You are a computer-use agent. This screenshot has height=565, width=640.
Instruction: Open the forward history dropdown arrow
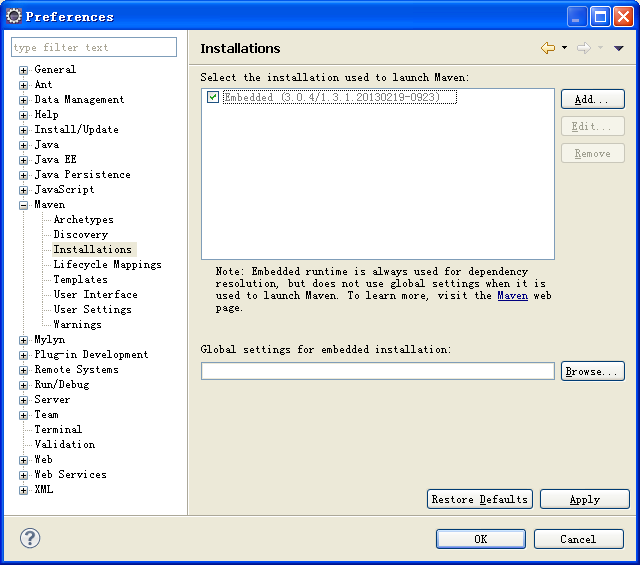pyautogui.click(x=600, y=48)
